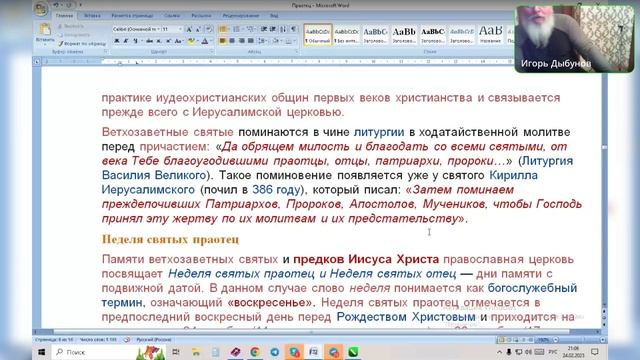Image resolution: width=640 pixels, height=360 pixels.
Task: Toggle Italic formatting
Action: click(126, 41)
